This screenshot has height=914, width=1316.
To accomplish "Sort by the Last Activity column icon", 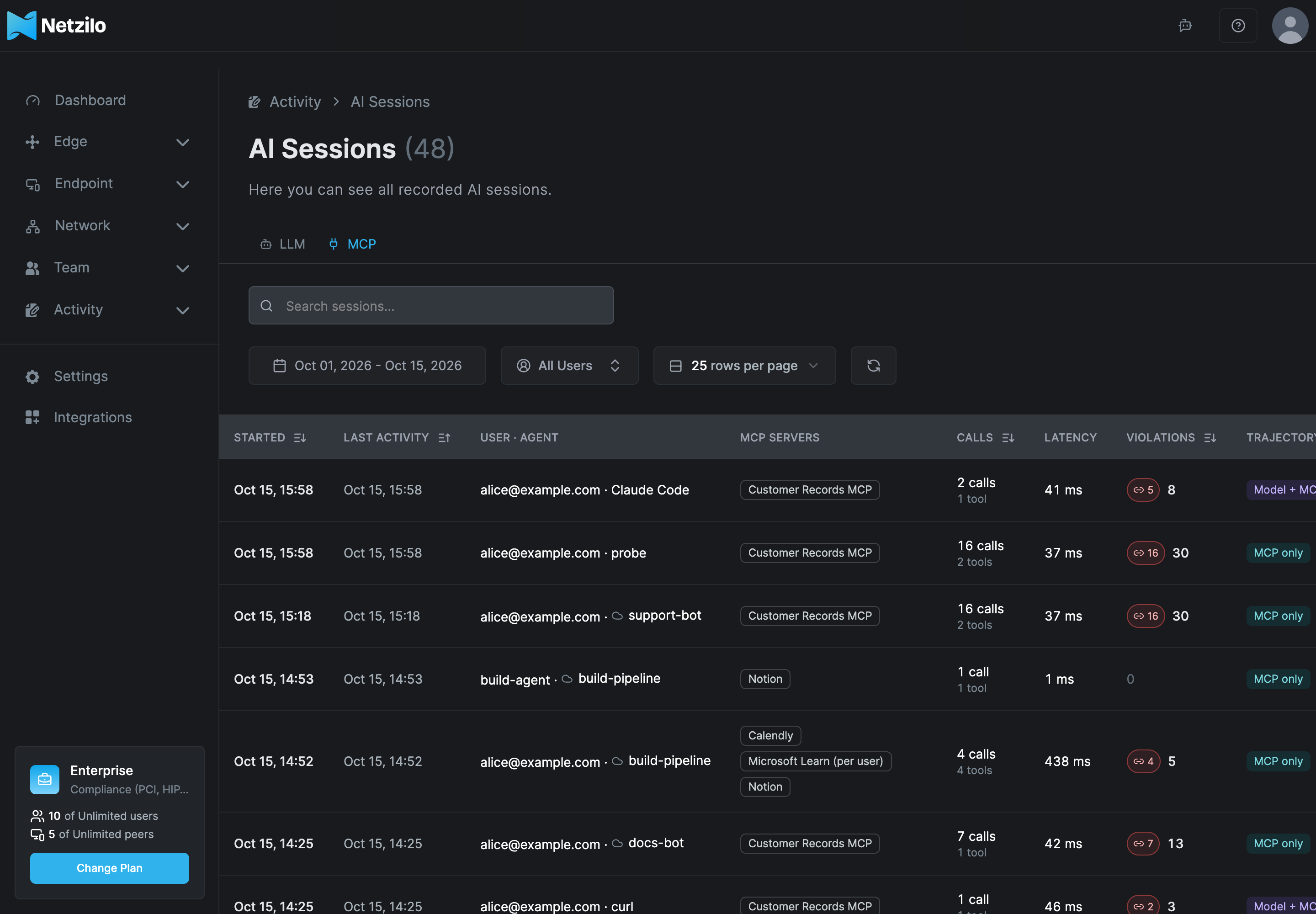I will click(445, 437).
